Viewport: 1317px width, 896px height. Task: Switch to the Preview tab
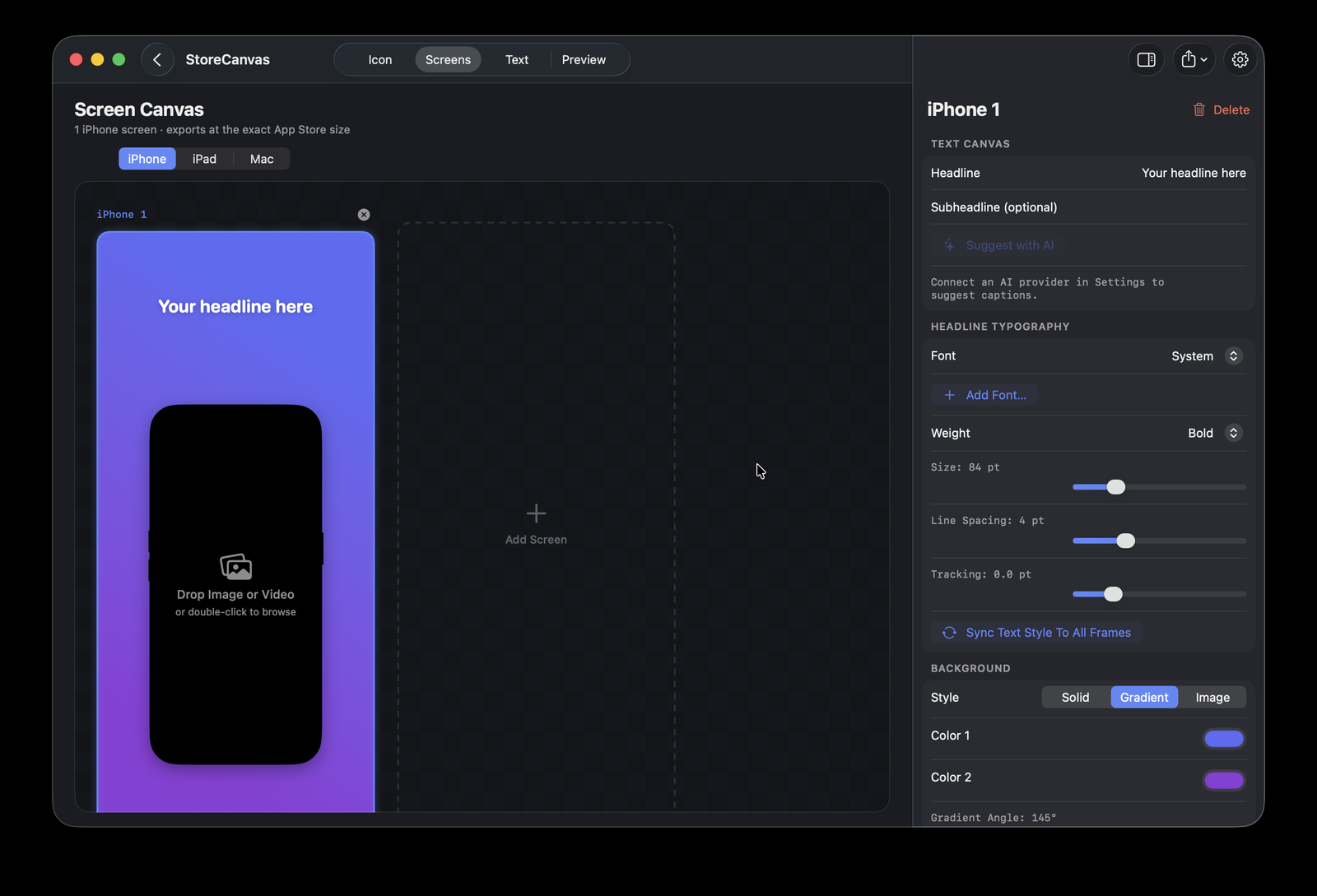584,59
